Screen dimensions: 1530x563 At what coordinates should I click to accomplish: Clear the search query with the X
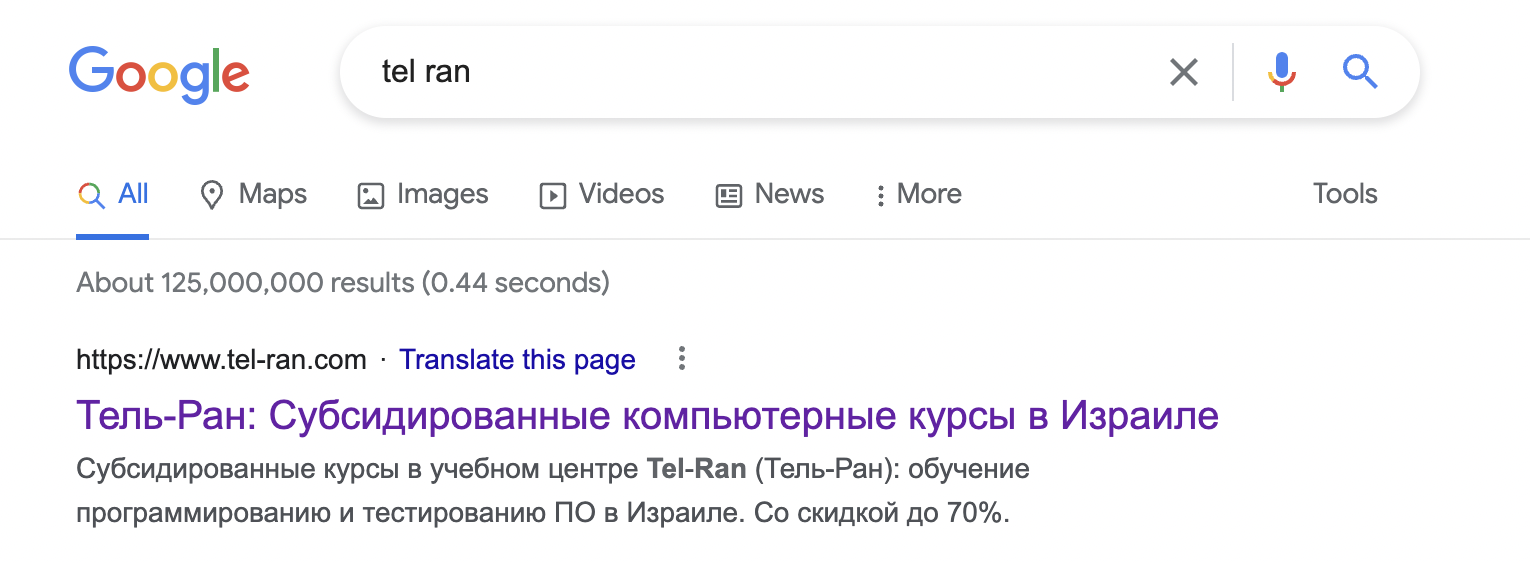(1183, 72)
